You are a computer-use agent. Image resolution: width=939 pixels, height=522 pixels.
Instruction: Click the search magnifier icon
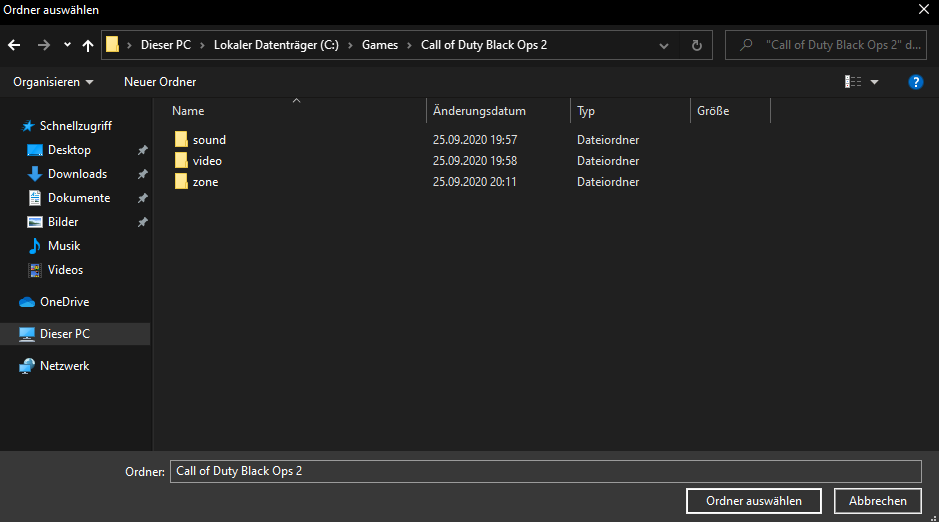coord(746,45)
